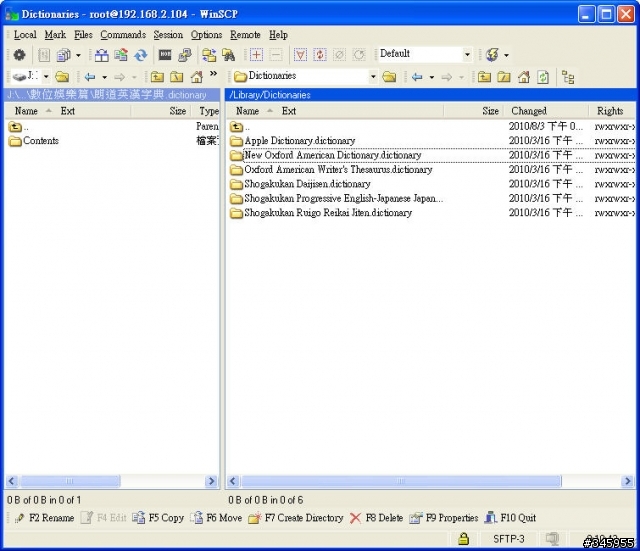Open the Session menu

168,35
